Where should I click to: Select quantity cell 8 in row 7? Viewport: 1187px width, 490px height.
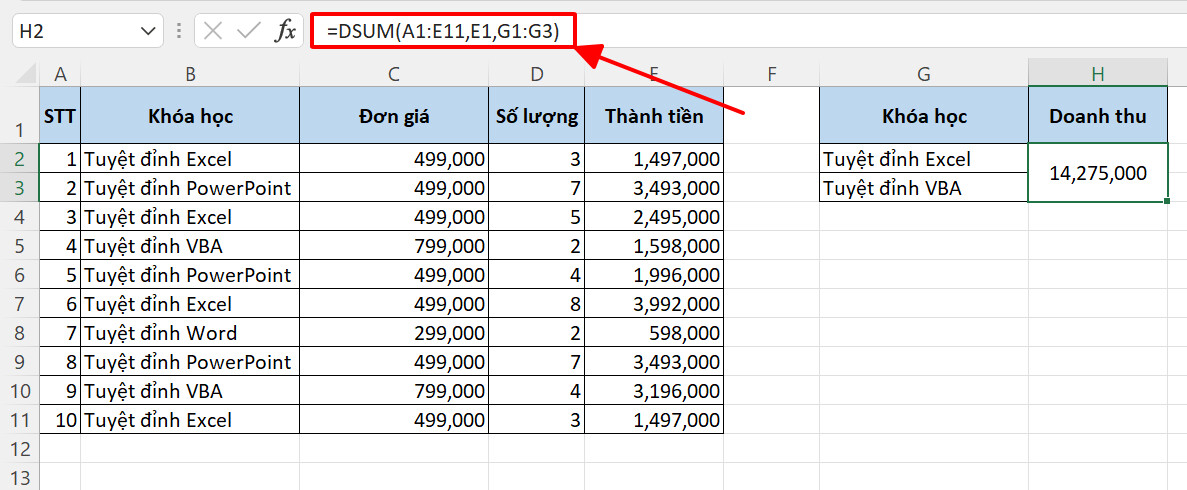point(537,304)
